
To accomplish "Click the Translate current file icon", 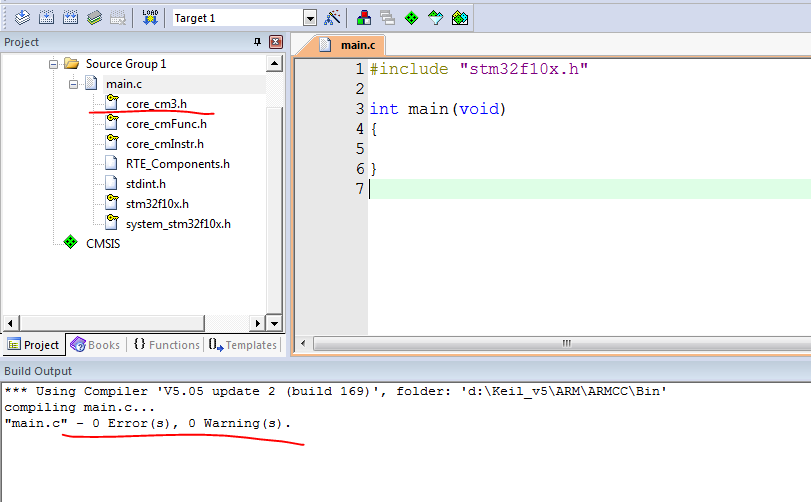I will click(22, 17).
